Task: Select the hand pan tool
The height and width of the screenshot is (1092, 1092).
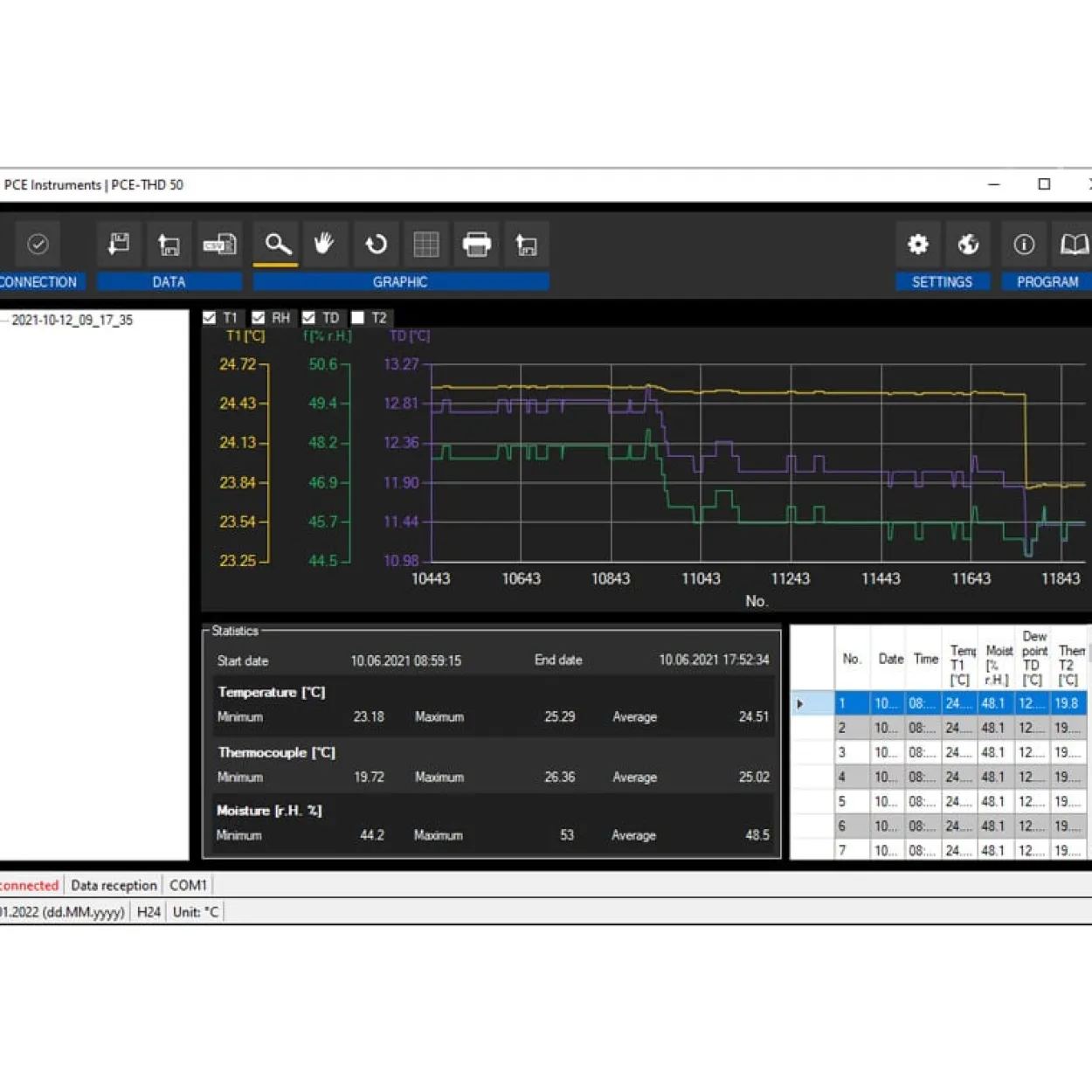Action: tap(325, 245)
